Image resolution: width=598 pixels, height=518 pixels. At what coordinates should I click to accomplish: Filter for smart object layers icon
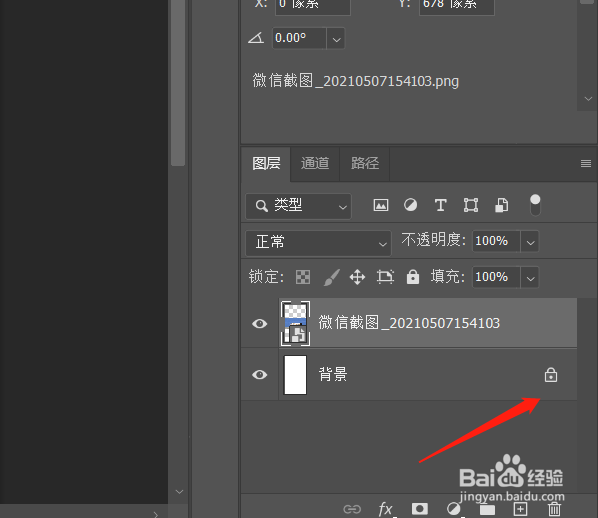(x=502, y=205)
